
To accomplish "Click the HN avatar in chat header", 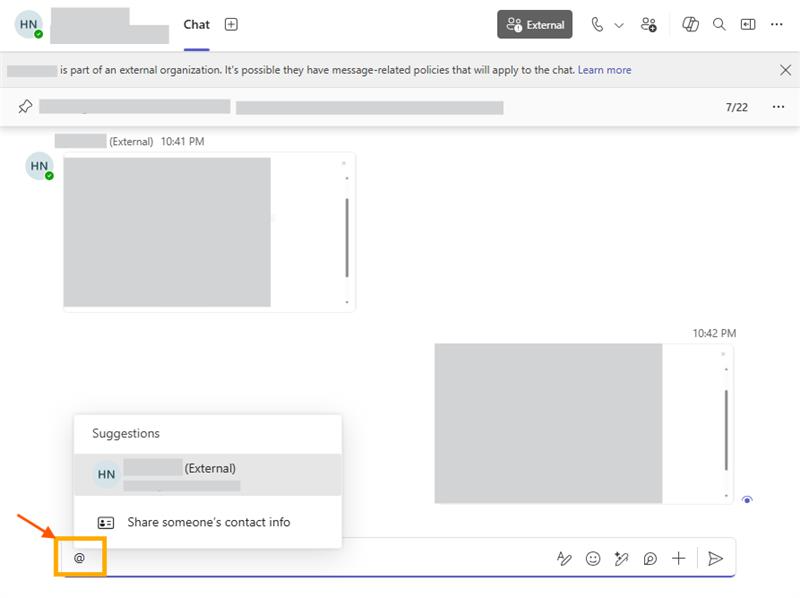I will point(29,24).
